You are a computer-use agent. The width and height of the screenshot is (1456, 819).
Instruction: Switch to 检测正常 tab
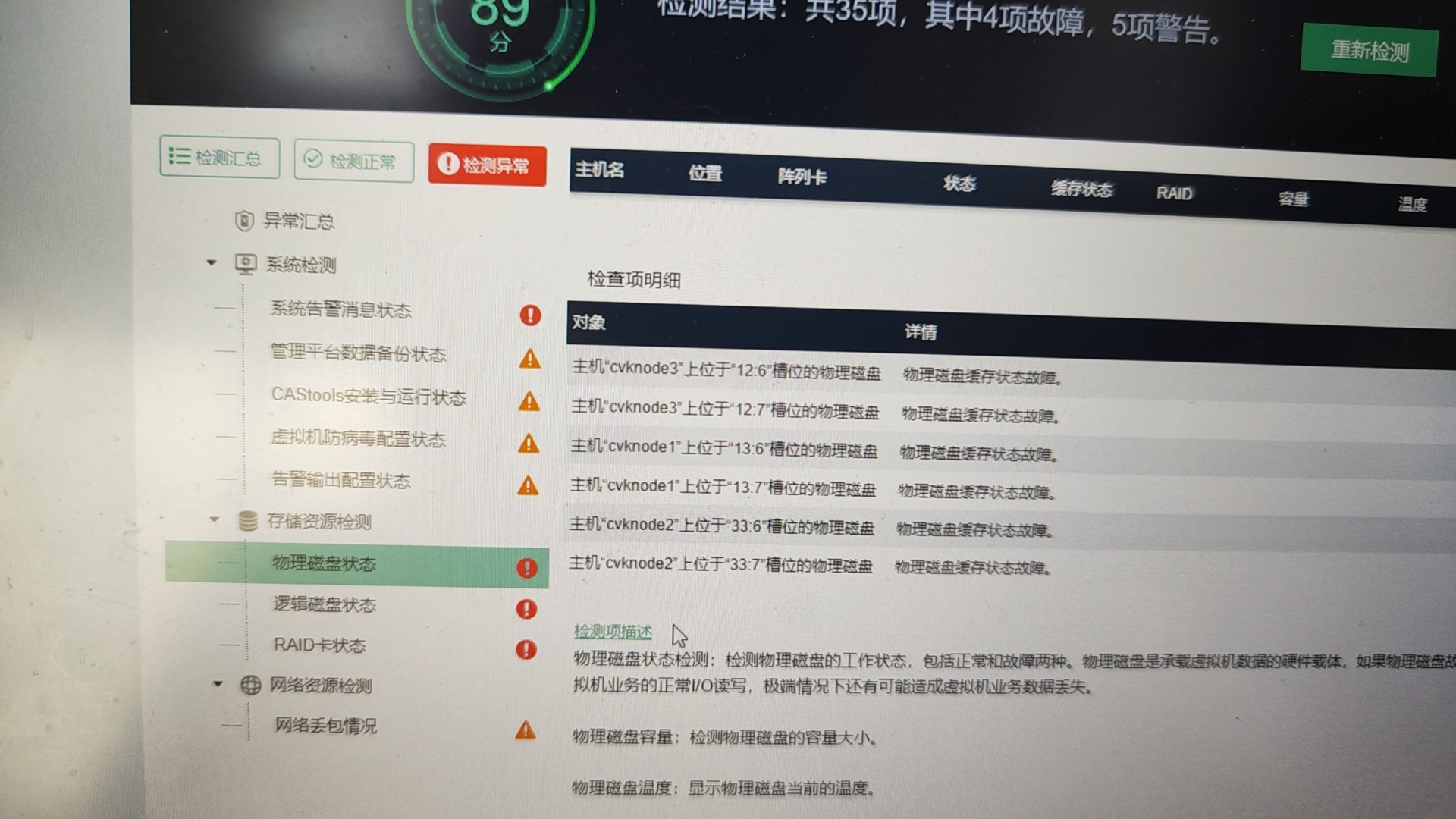[353, 162]
